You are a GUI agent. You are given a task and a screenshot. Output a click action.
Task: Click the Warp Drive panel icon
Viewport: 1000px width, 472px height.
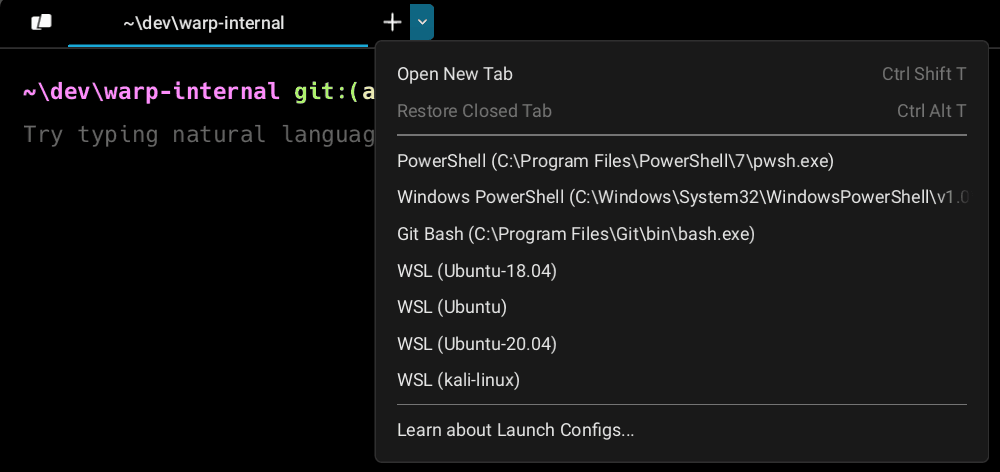pos(41,22)
